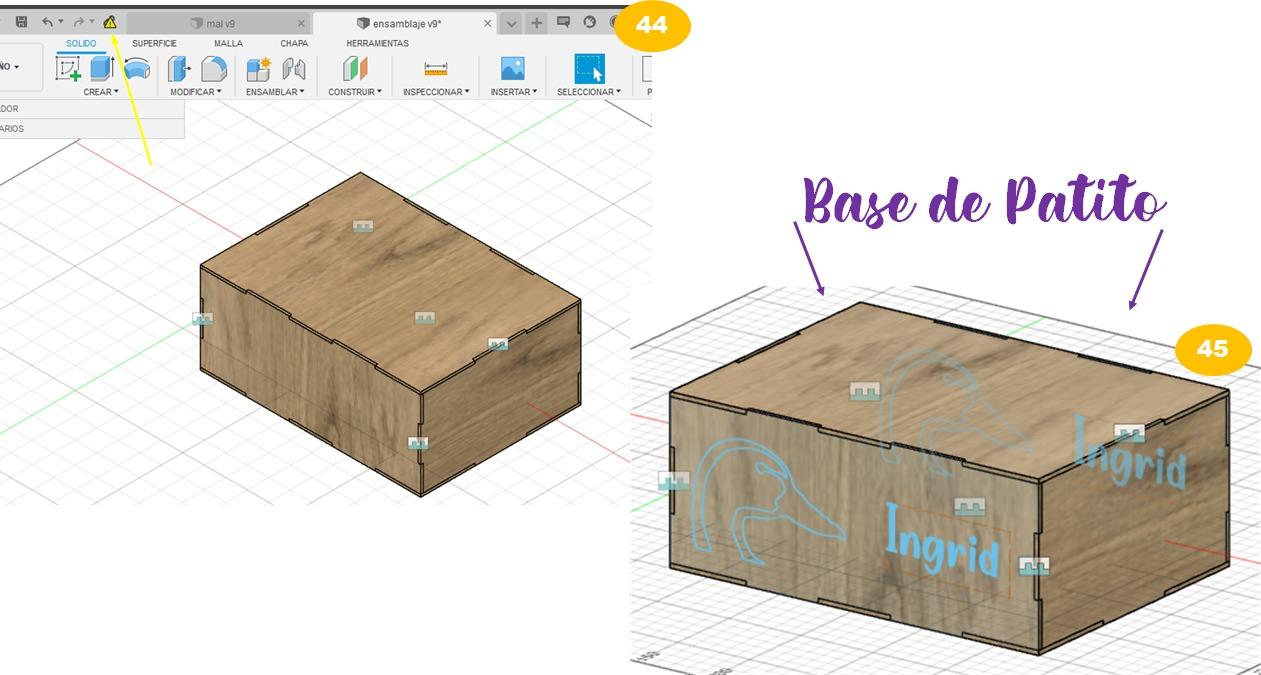Open the undo history dropdown arrow
This screenshot has width=1261, height=675.
[x=60, y=22]
